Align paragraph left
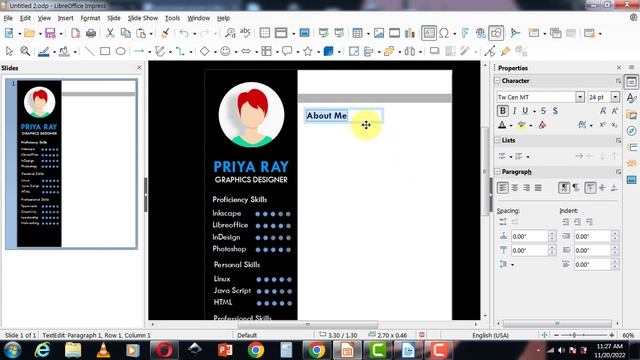This screenshot has width=640, height=360. [503, 187]
